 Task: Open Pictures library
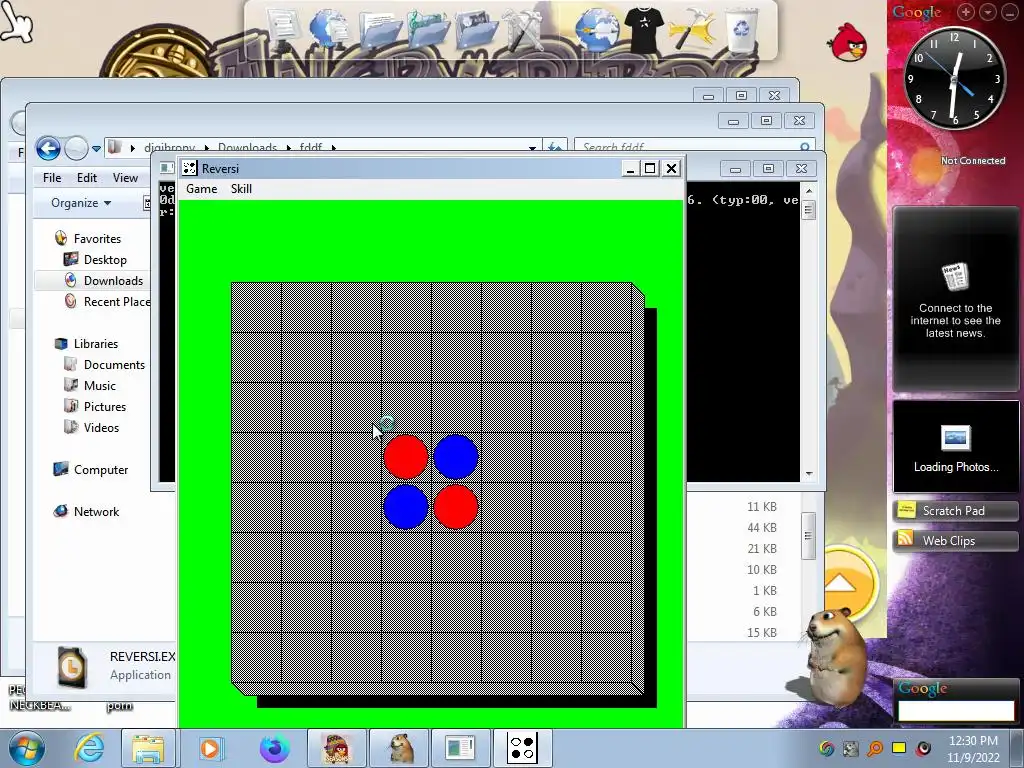coord(104,406)
